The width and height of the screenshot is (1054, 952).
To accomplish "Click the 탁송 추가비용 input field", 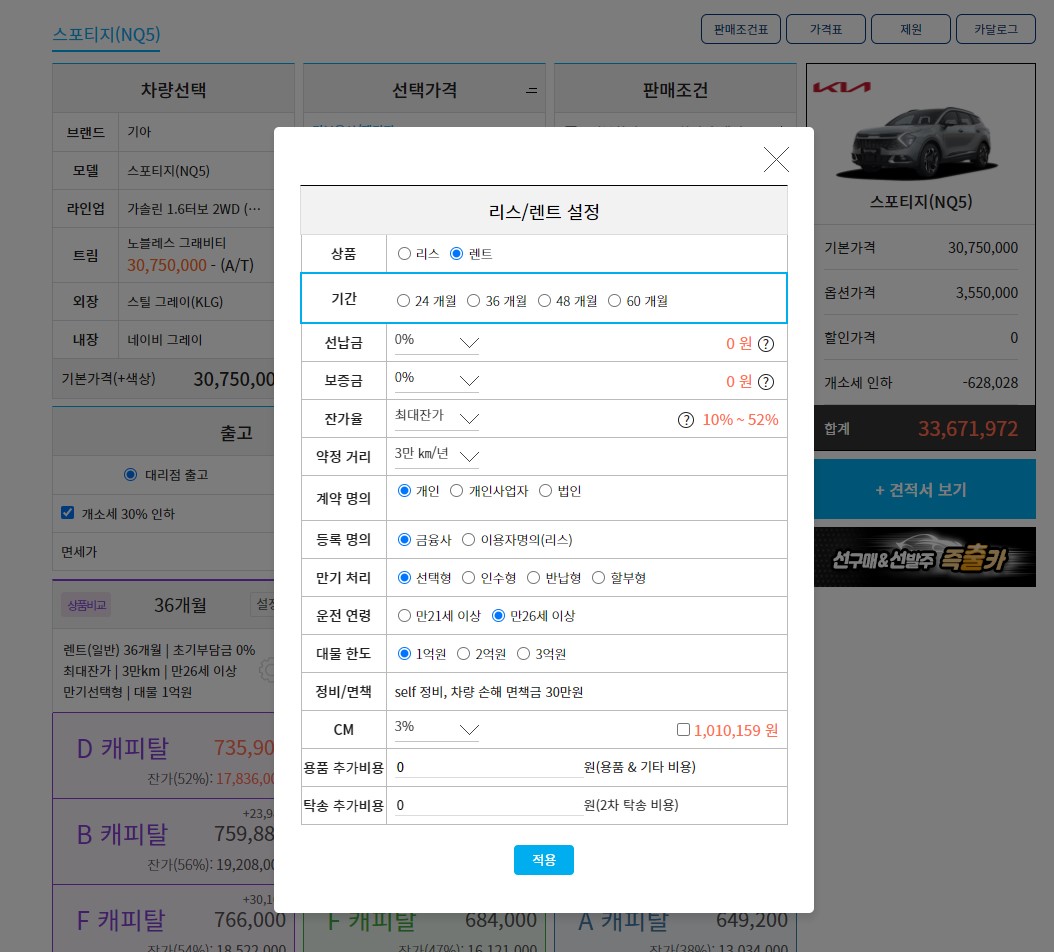I will [489, 805].
